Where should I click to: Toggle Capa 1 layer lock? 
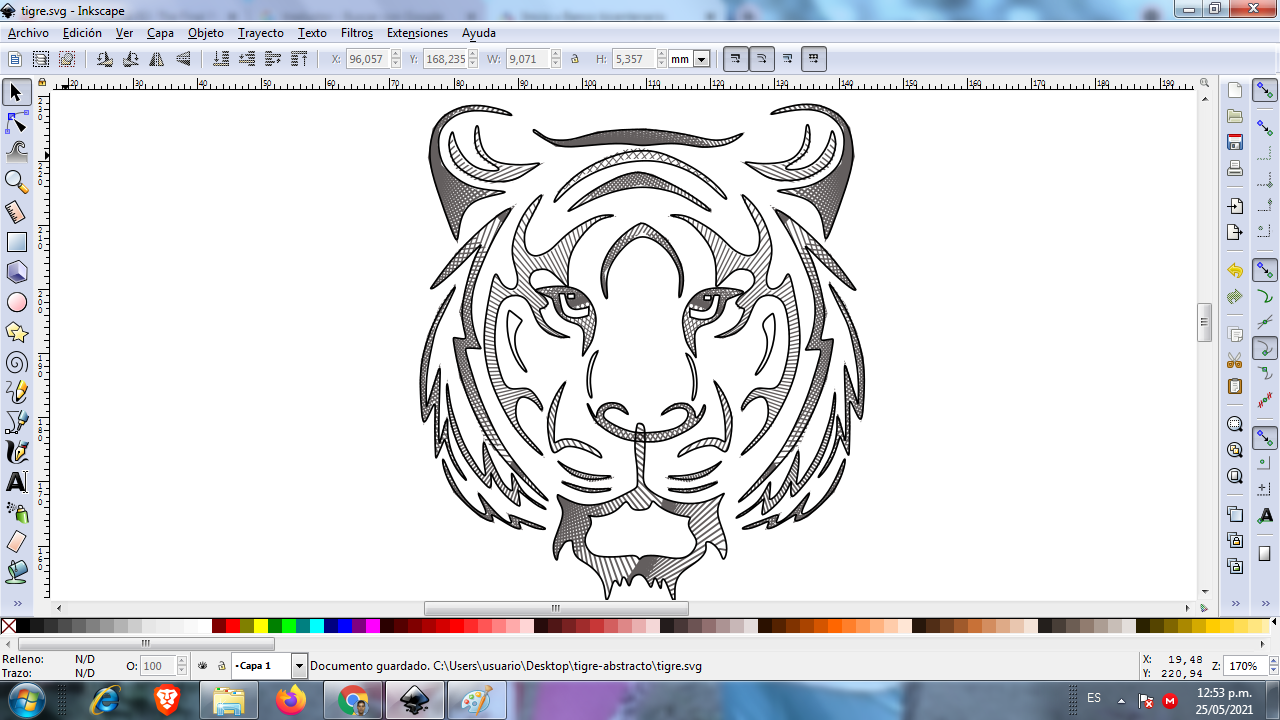[x=221, y=665]
